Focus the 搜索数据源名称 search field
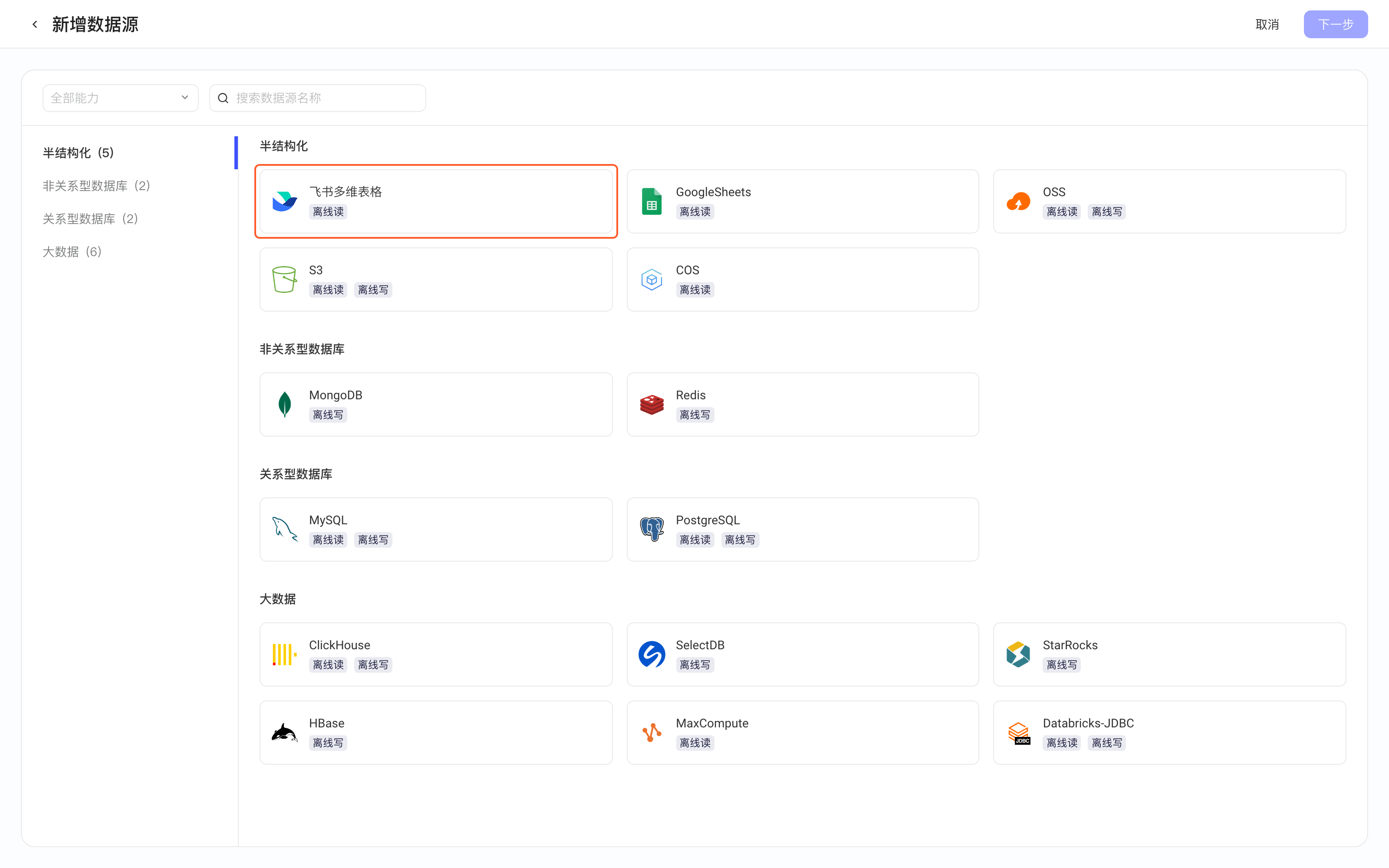Image resolution: width=1389 pixels, height=868 pixels. pos(317,98)
